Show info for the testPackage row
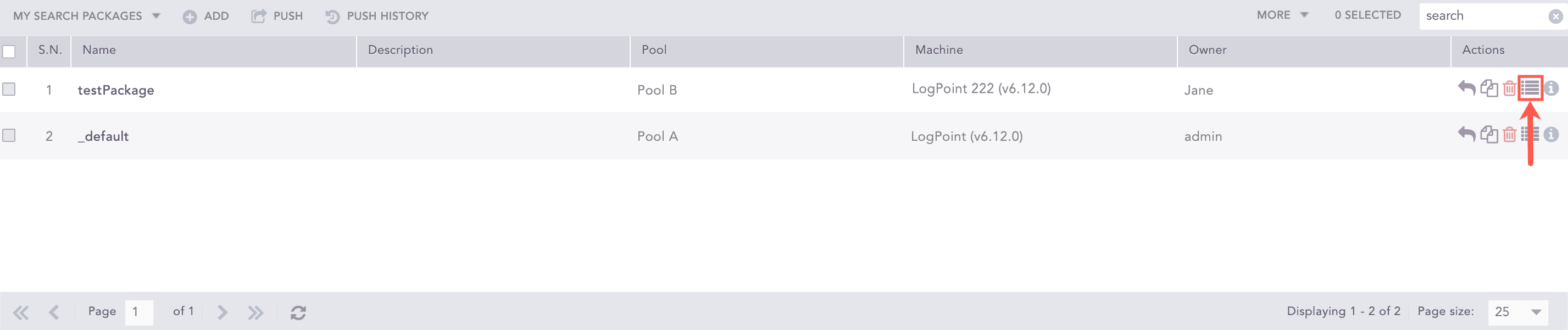The width and height of the screenshot is (1568, 330). point(1551,89)
